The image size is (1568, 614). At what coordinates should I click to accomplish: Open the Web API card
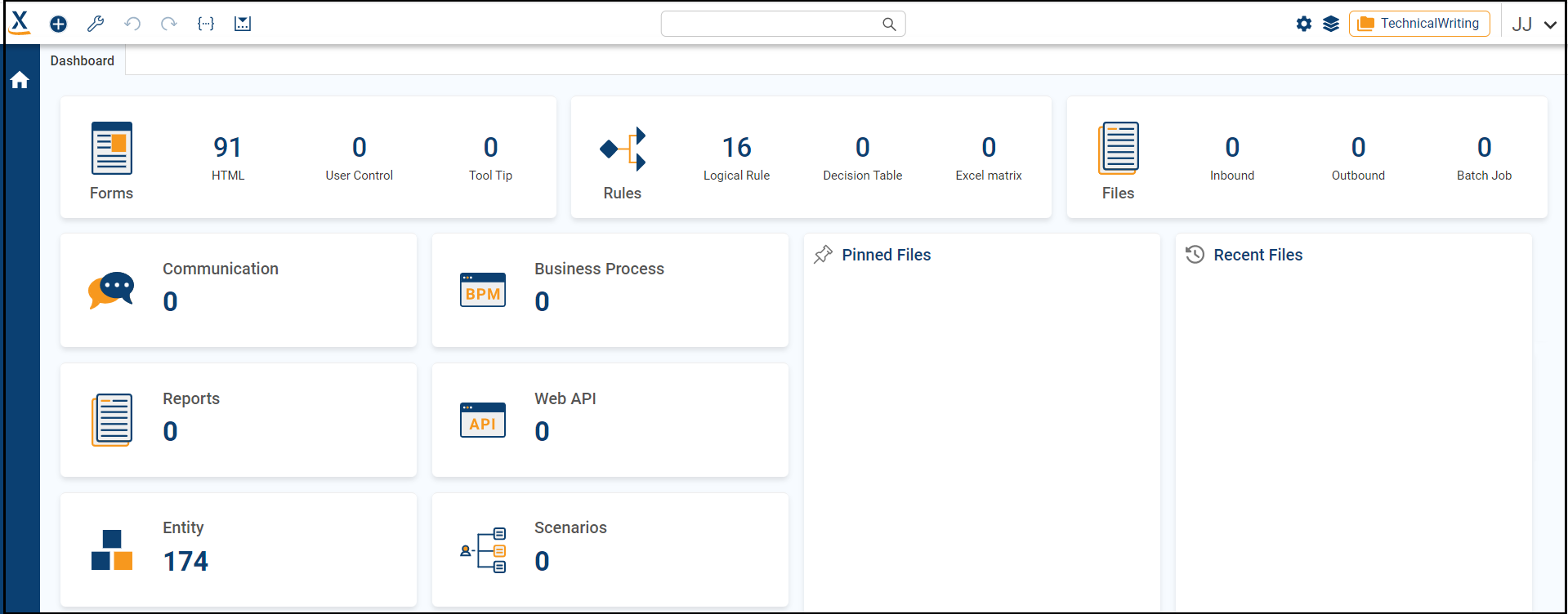pyautogui.click(x=610, y=420)
